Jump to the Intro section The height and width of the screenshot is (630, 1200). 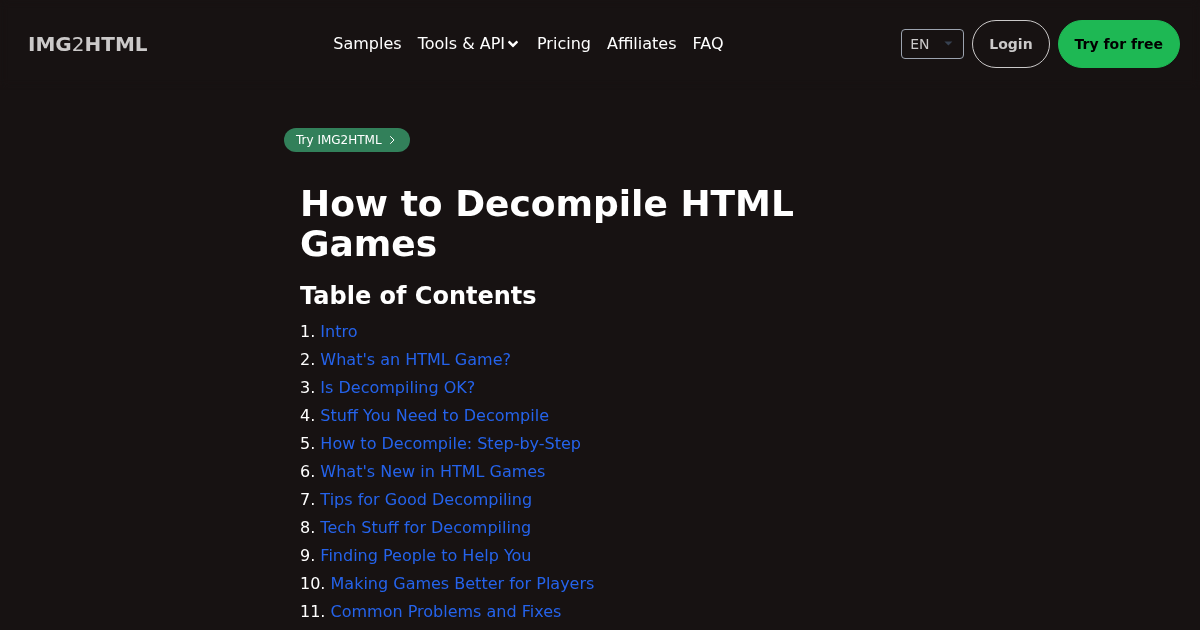[338, 332]
